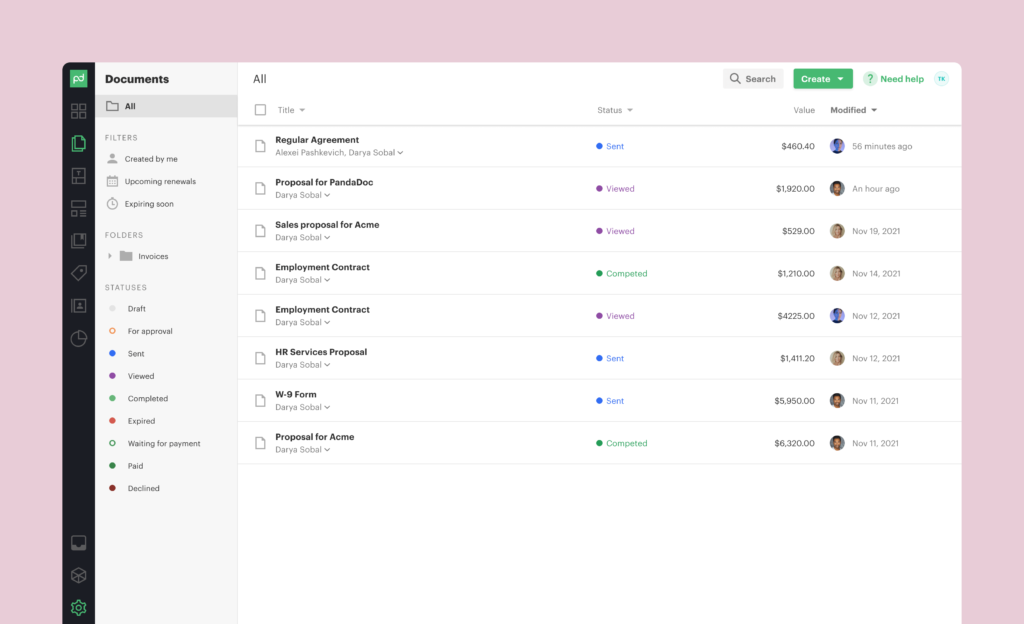Open the Contacts icon in left rail
The image size is (1024, 624).
(78, 306)
